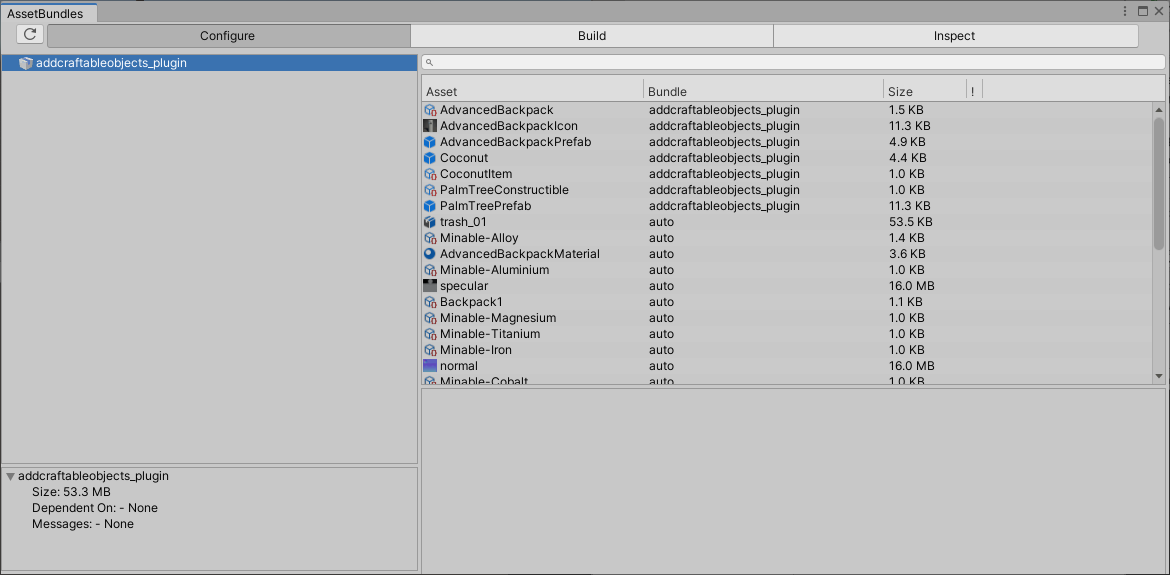Click the AdvancedBackpackPrefab cube icon
Image resolution: width=1170 pixels, height=575 pixels.
click(430, 142)
